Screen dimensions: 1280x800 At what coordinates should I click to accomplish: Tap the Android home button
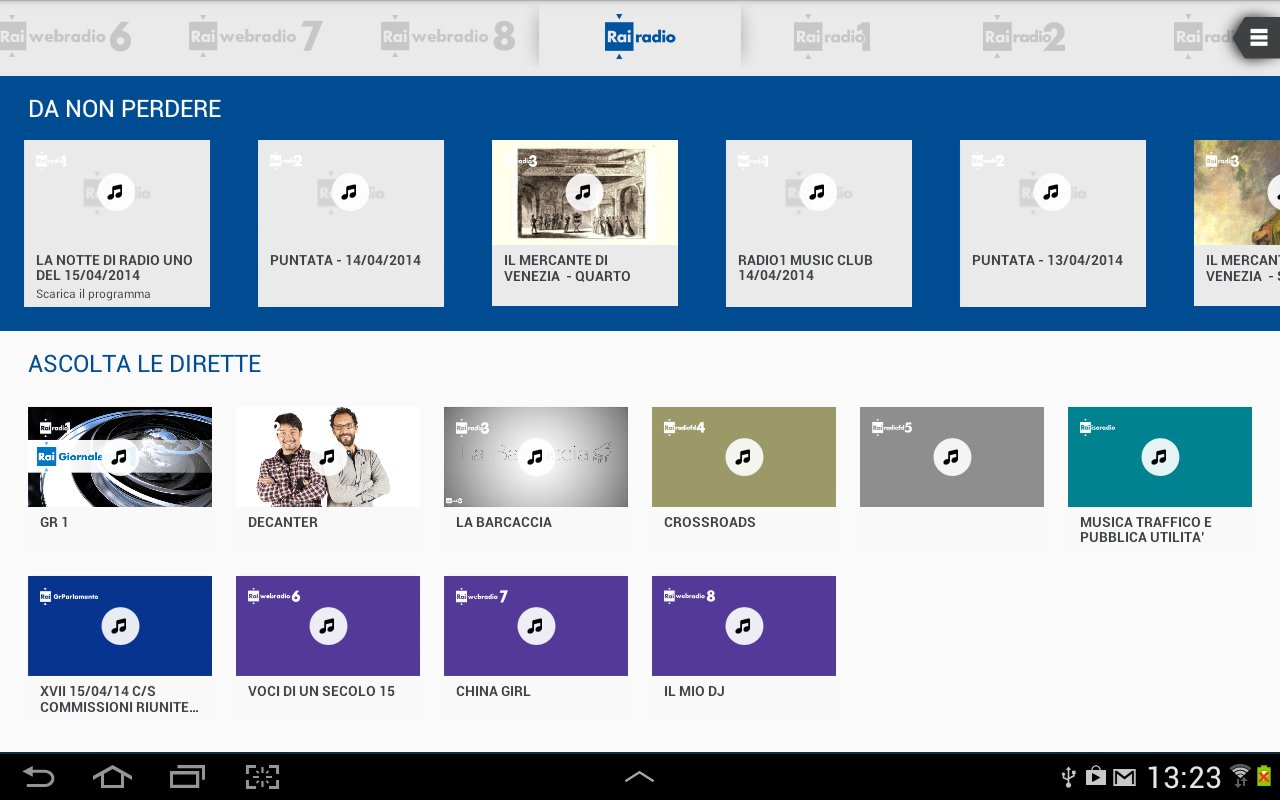click(112, 777)
